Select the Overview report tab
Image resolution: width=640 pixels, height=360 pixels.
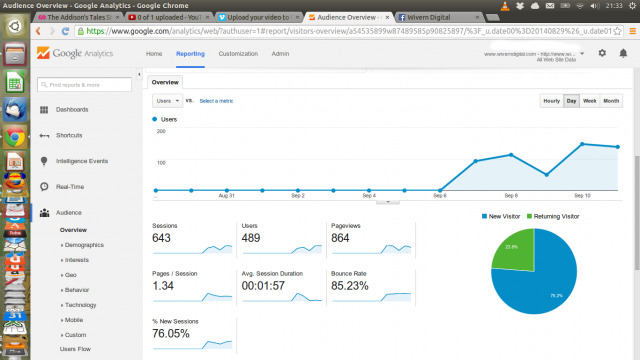click(x=165, y=82)
